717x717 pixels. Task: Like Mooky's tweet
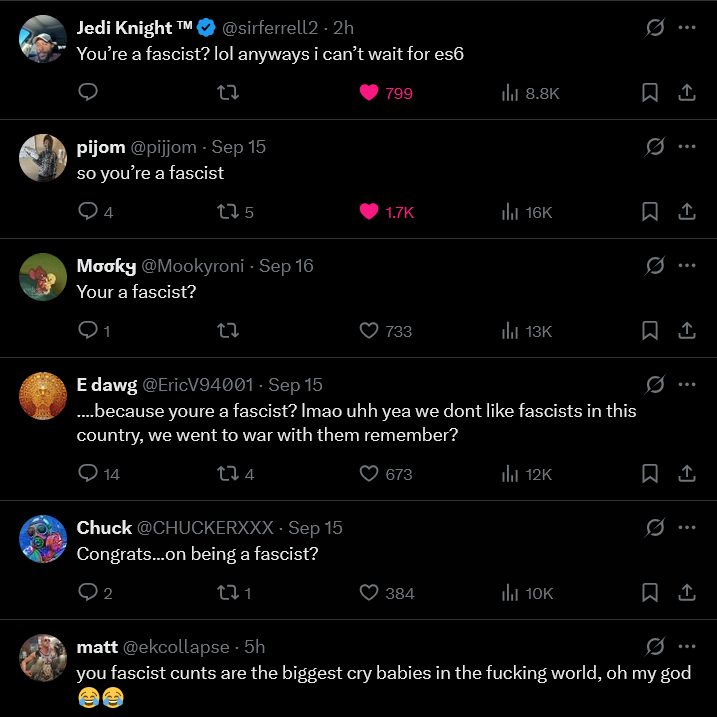[x=369, y=331]
